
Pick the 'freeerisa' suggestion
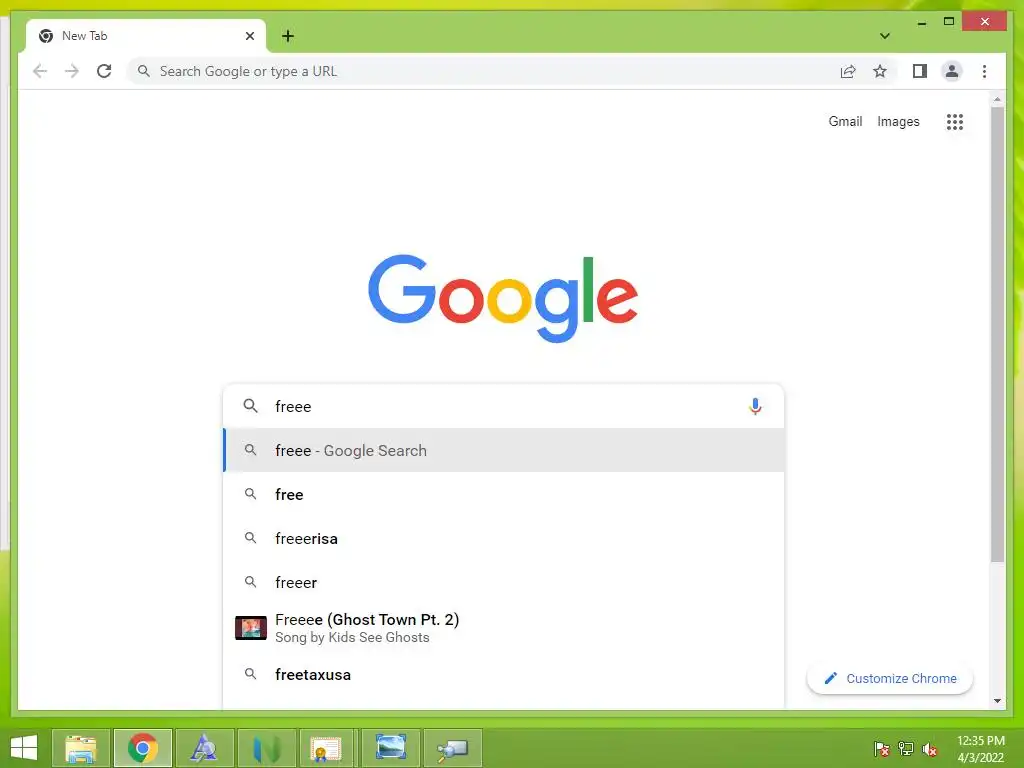coord(503,538)
